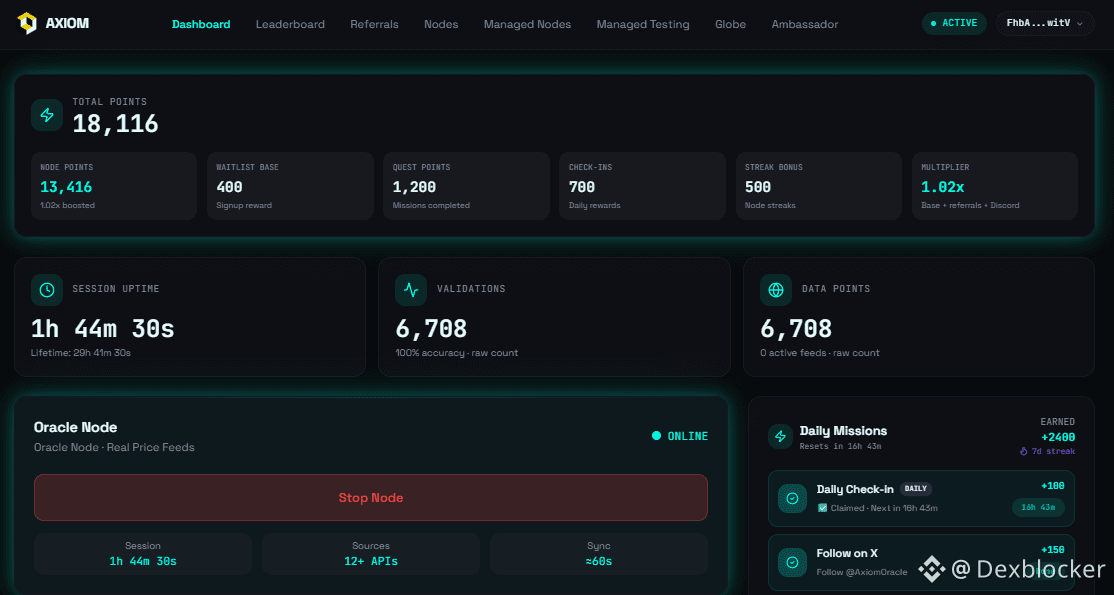Click the 100% accuracy raw count text
The image size is (1114, 595).
(x=457, y=353)
